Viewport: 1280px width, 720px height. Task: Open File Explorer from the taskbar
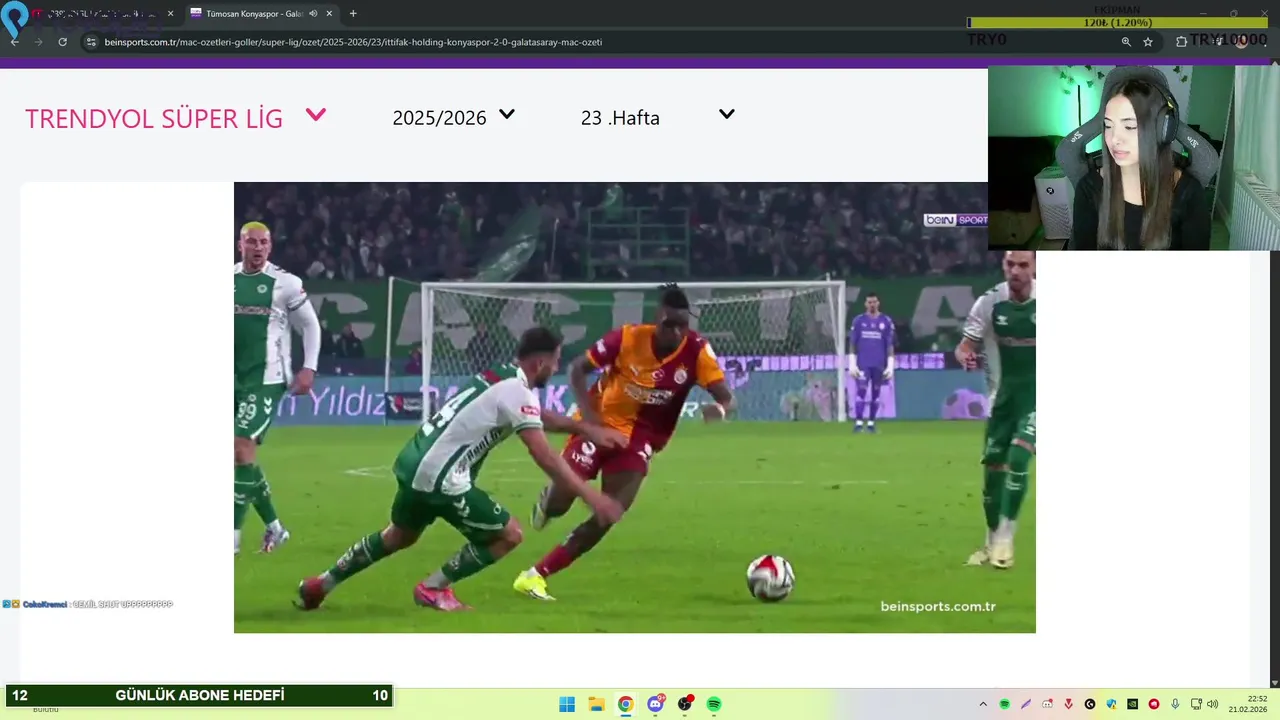tap(596, 704)
